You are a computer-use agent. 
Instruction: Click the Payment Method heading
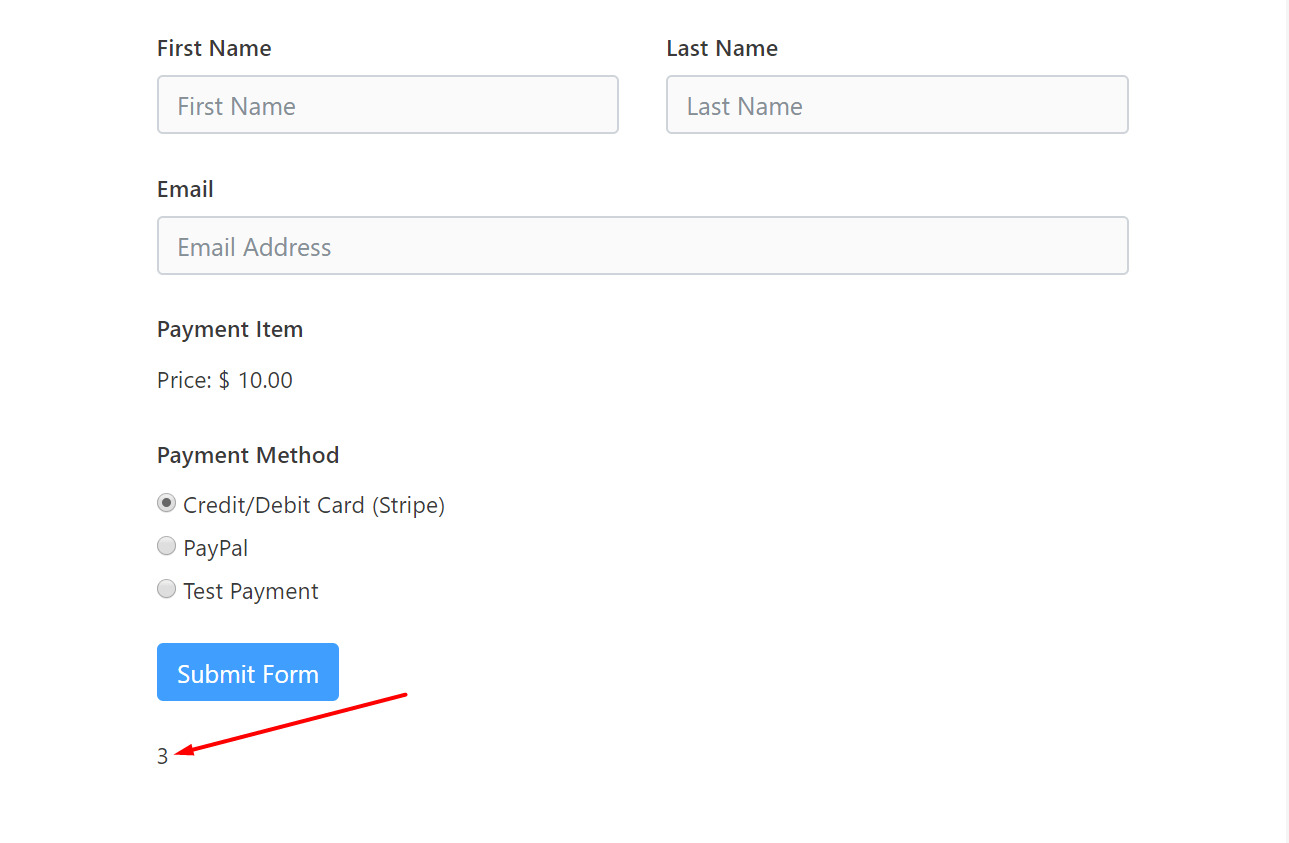(x=248, y=455)
